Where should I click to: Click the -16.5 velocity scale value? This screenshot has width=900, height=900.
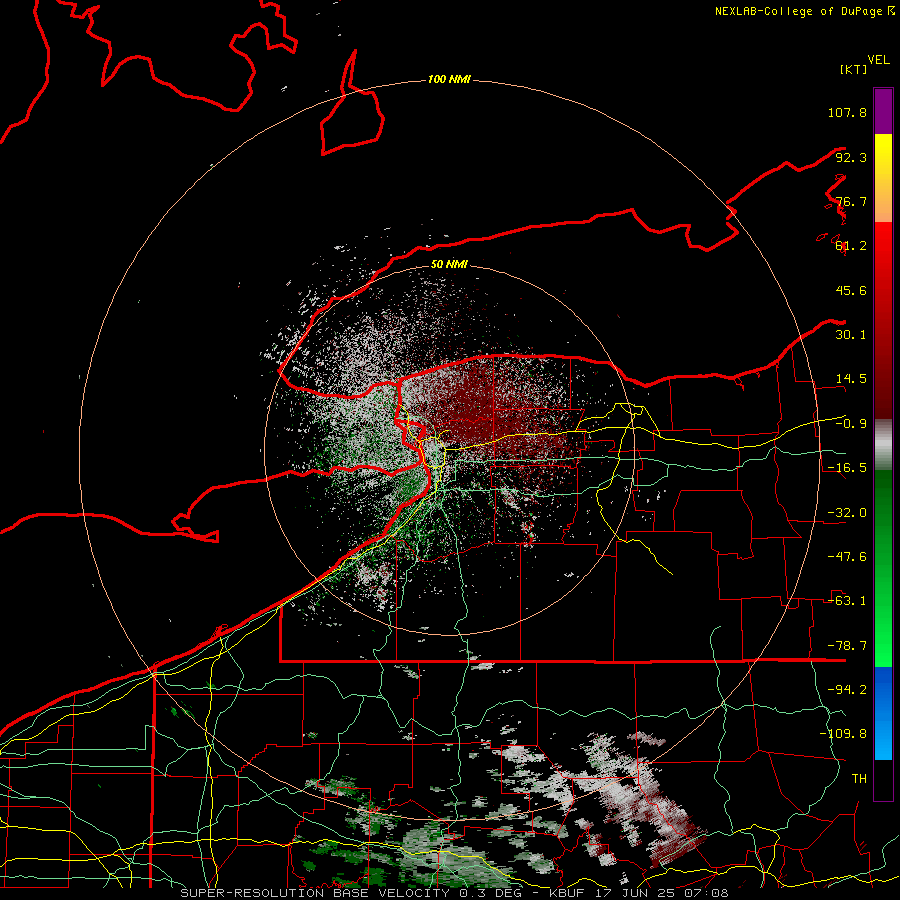[x=847, y=468]
